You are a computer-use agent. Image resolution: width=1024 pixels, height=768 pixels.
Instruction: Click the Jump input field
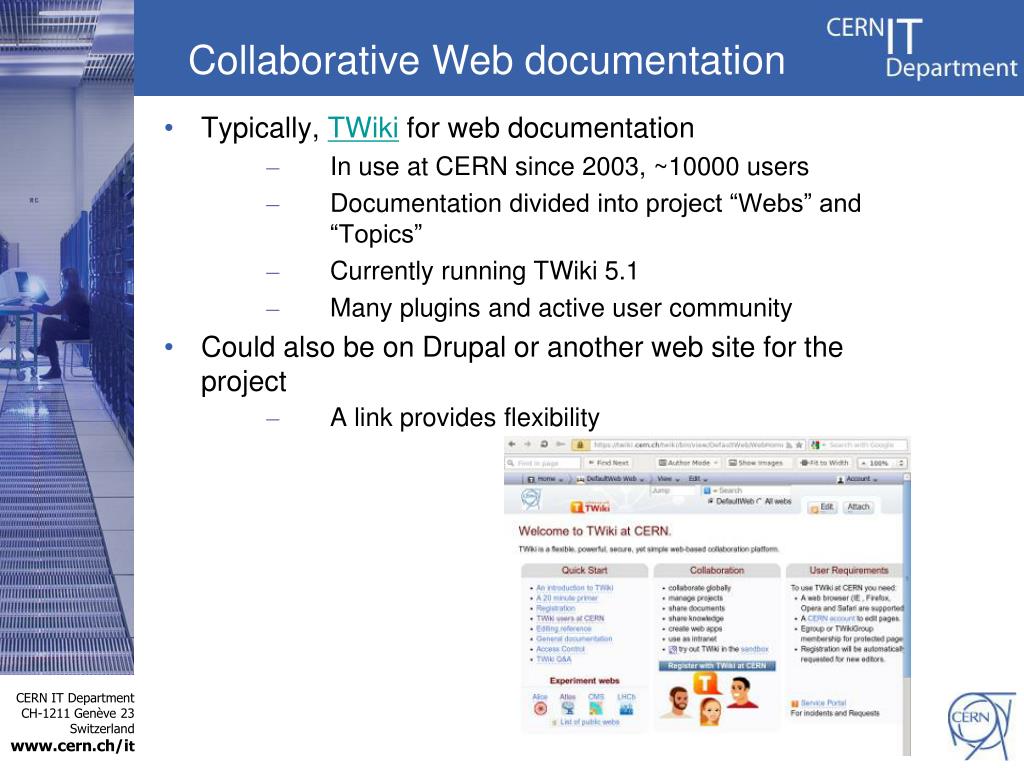[672, 490]
